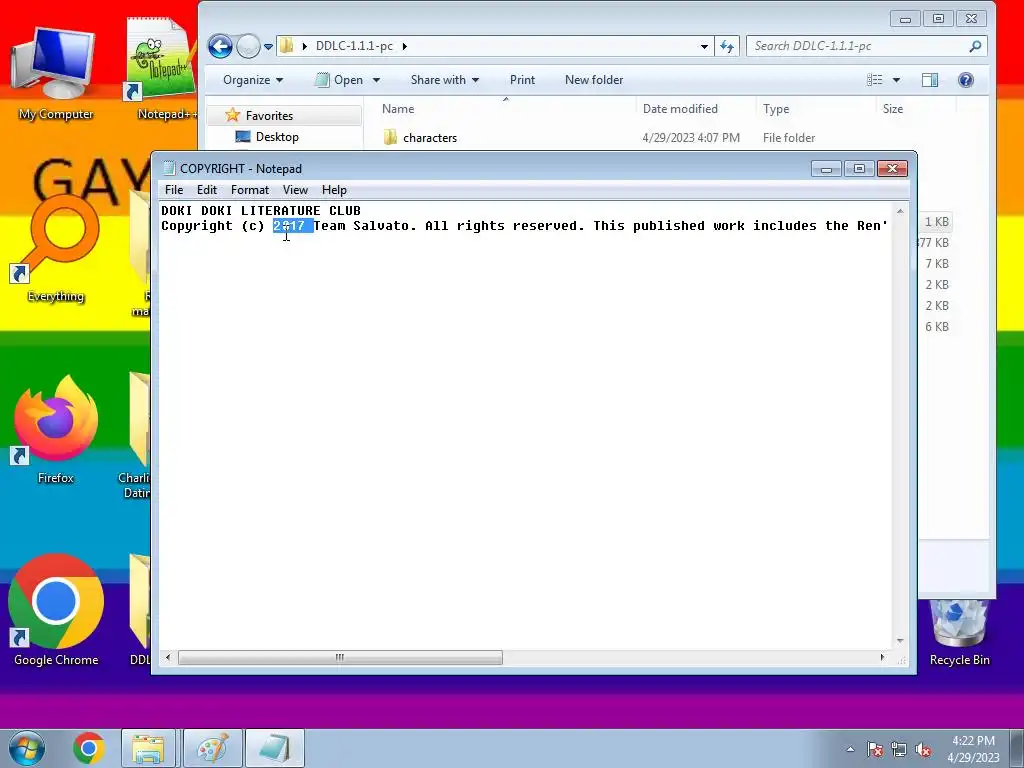
Task: Click the breadcrumb arrow after the DDLC-1.1.1-pc segment
Action: (405, 46)
